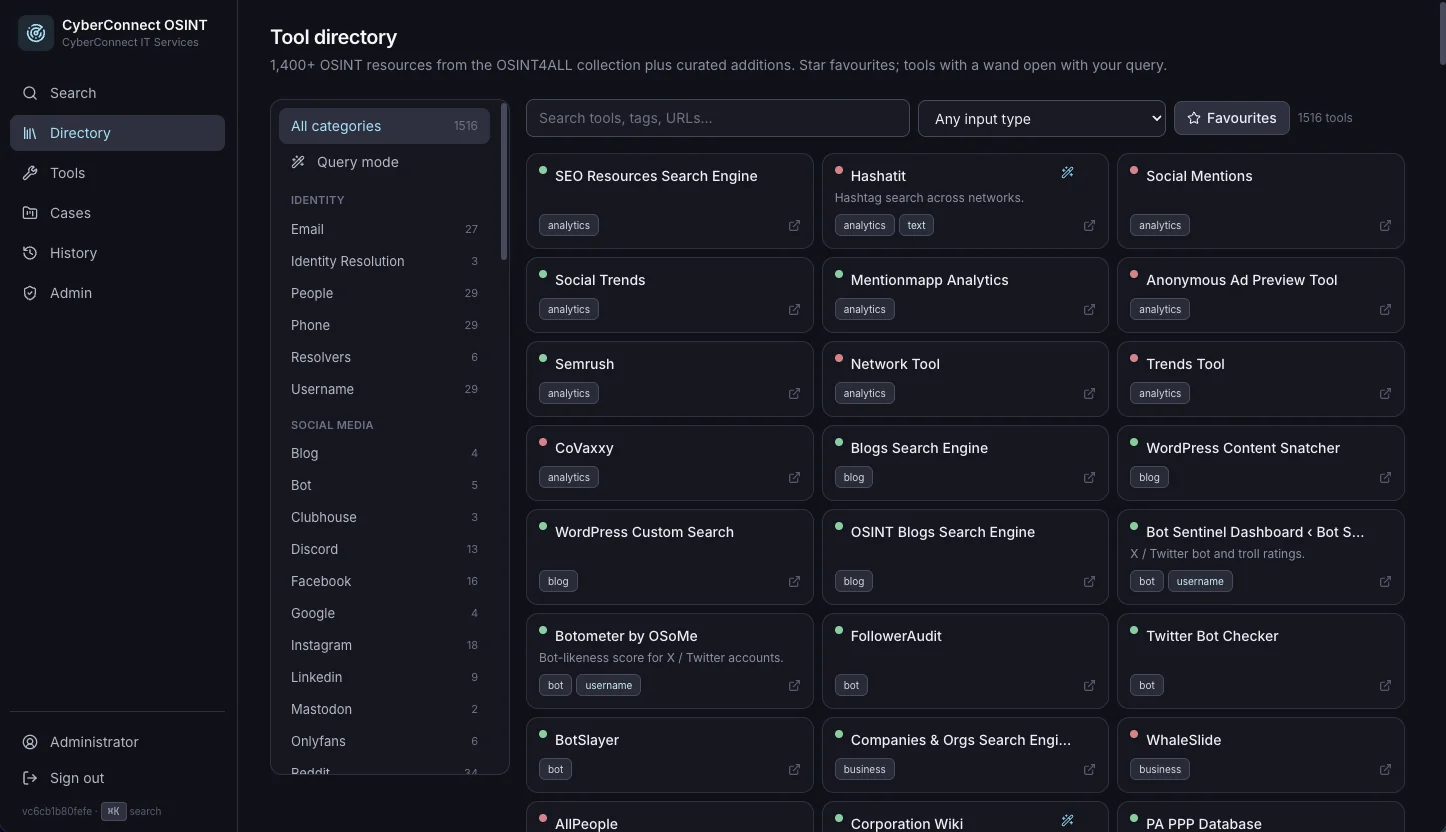
Task: Click the page scrollbar thumb
Action: click(x=1441, y=33)
